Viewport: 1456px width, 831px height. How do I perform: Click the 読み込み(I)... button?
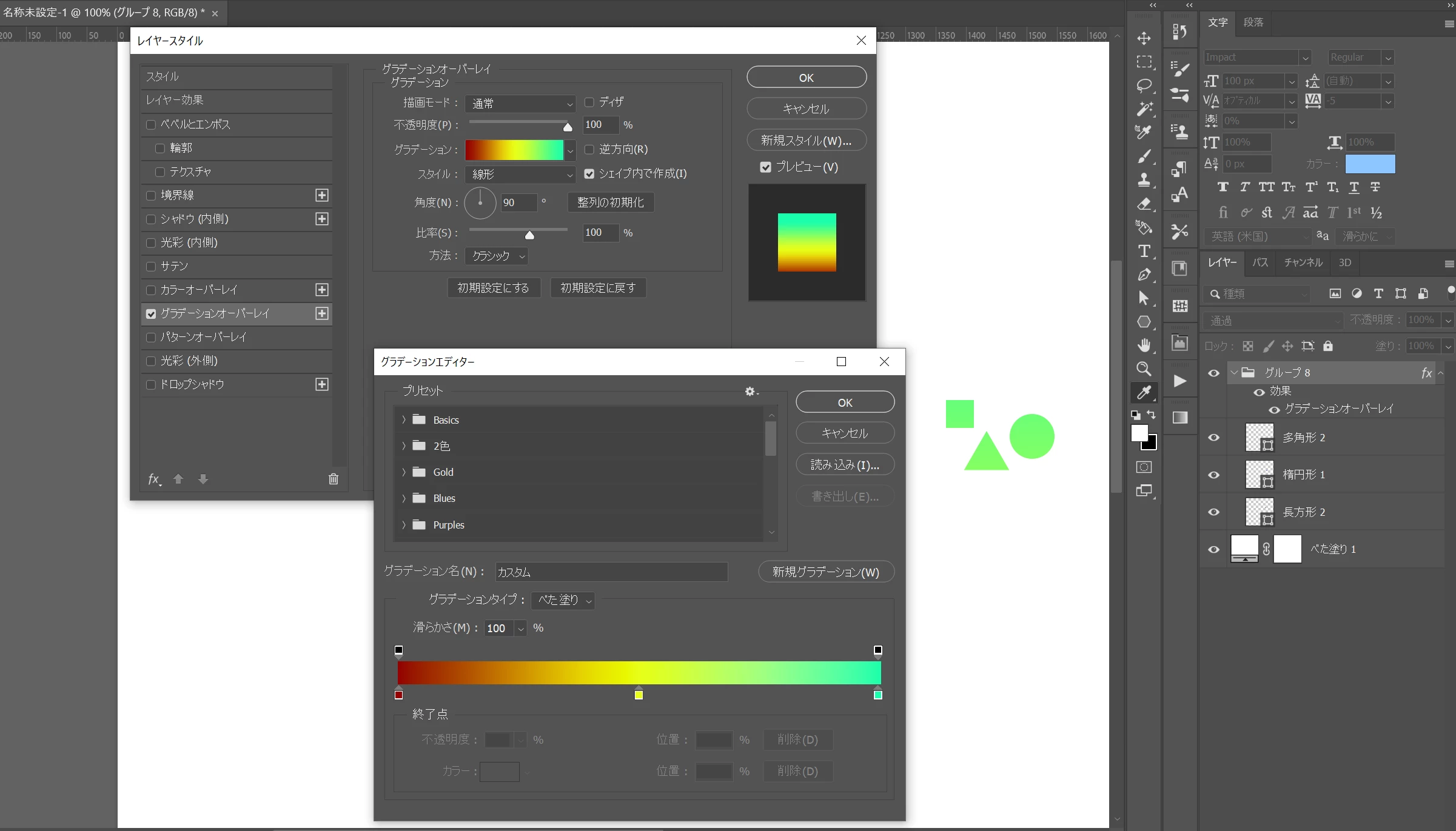click(844, 465)
